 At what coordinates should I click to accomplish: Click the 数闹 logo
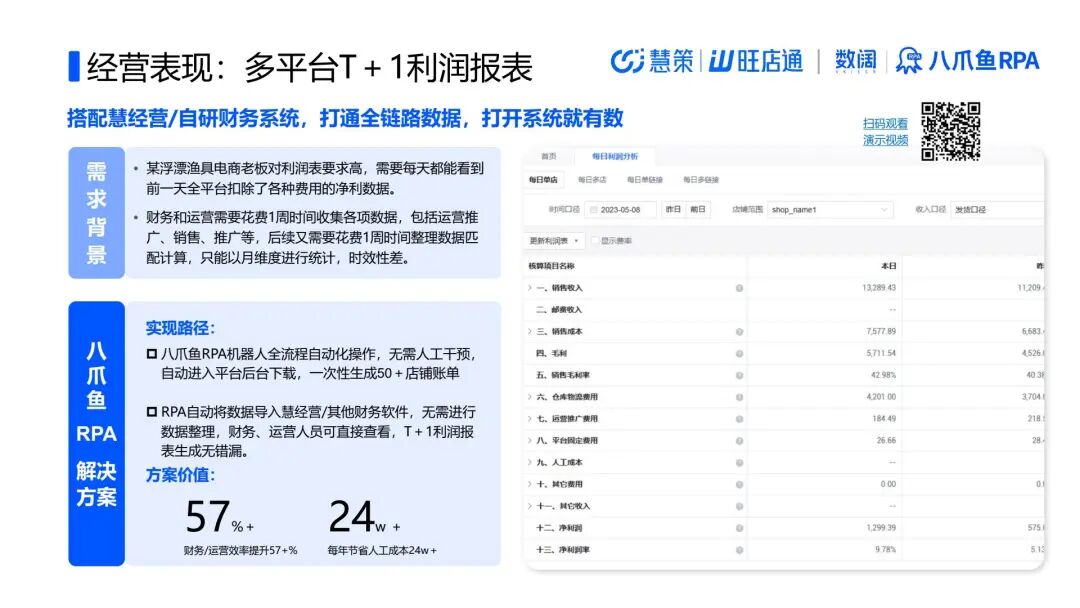855,61
